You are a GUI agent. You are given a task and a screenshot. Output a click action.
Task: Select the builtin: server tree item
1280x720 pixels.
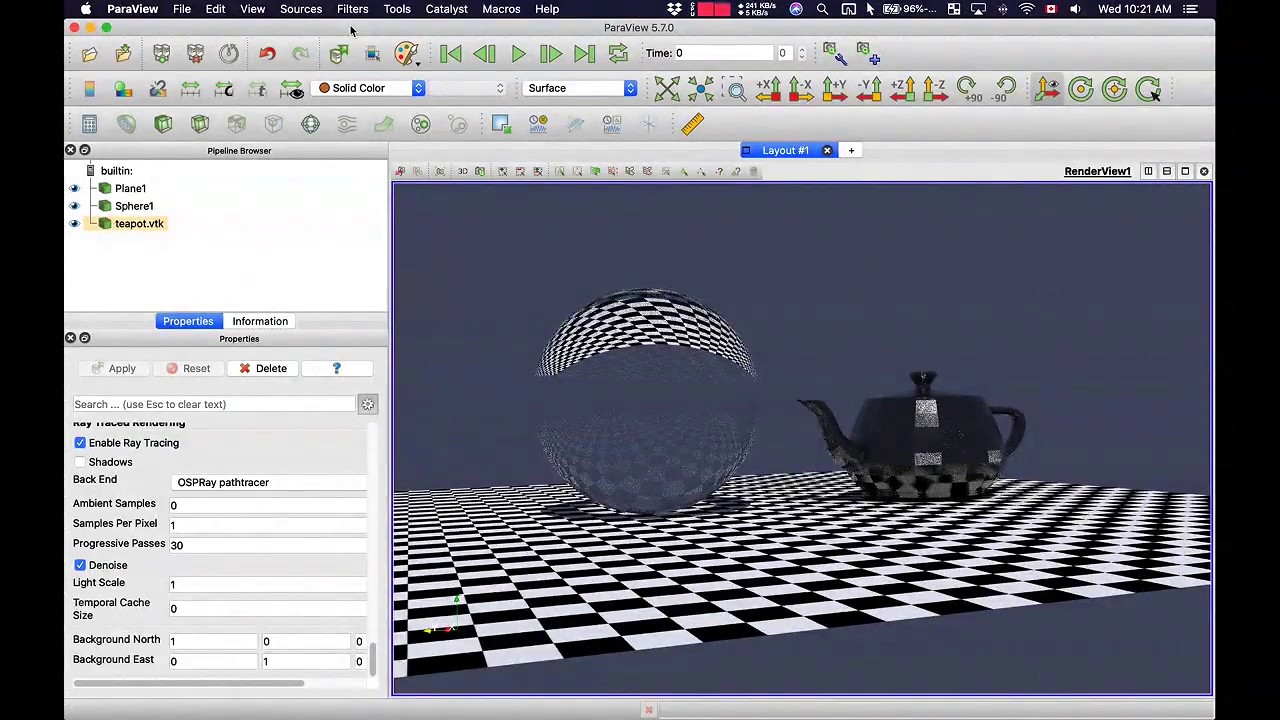[116, 171]
